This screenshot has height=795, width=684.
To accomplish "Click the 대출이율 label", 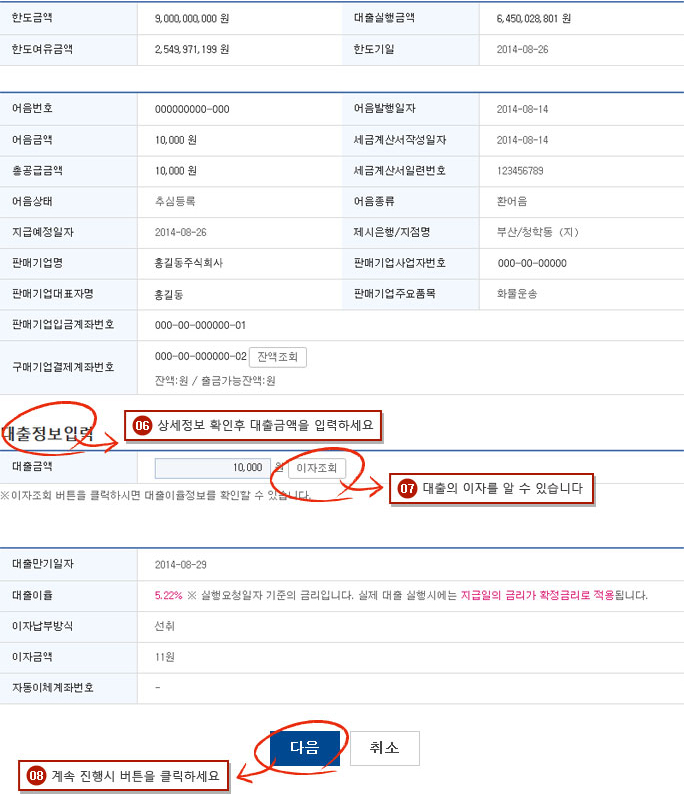I will [32, 595].
